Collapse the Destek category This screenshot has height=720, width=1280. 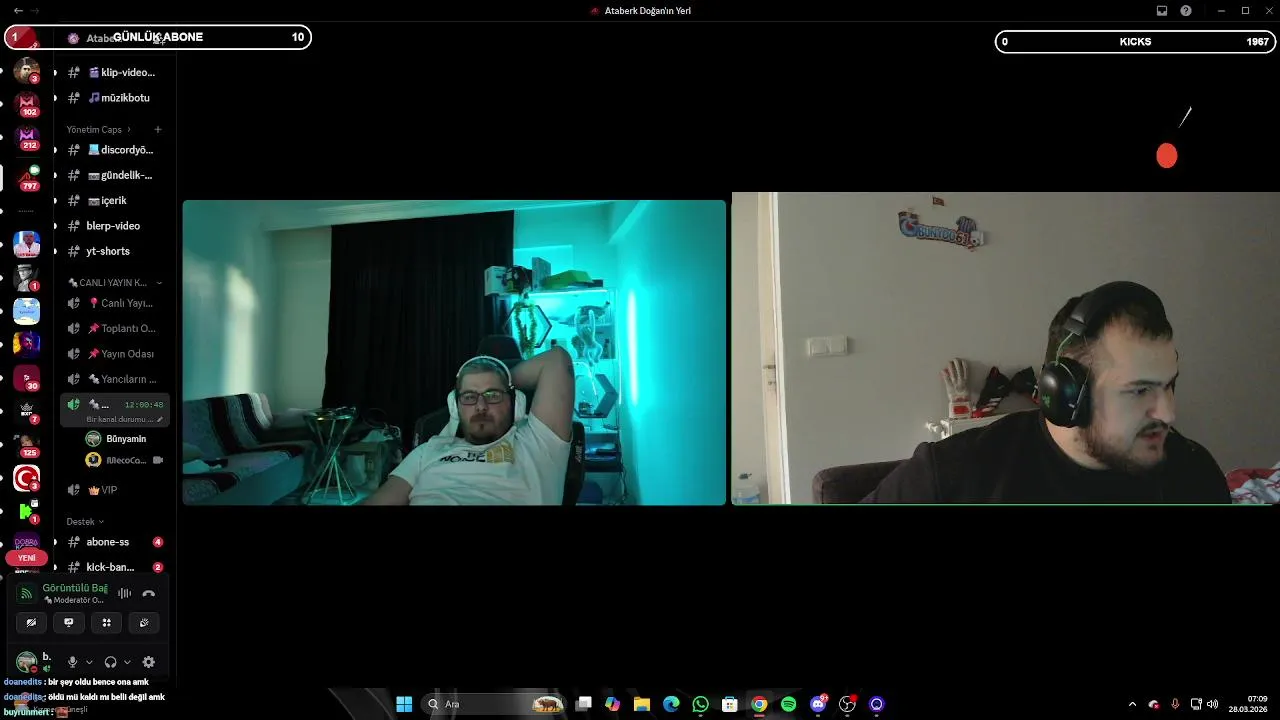(x=85, y=521)
